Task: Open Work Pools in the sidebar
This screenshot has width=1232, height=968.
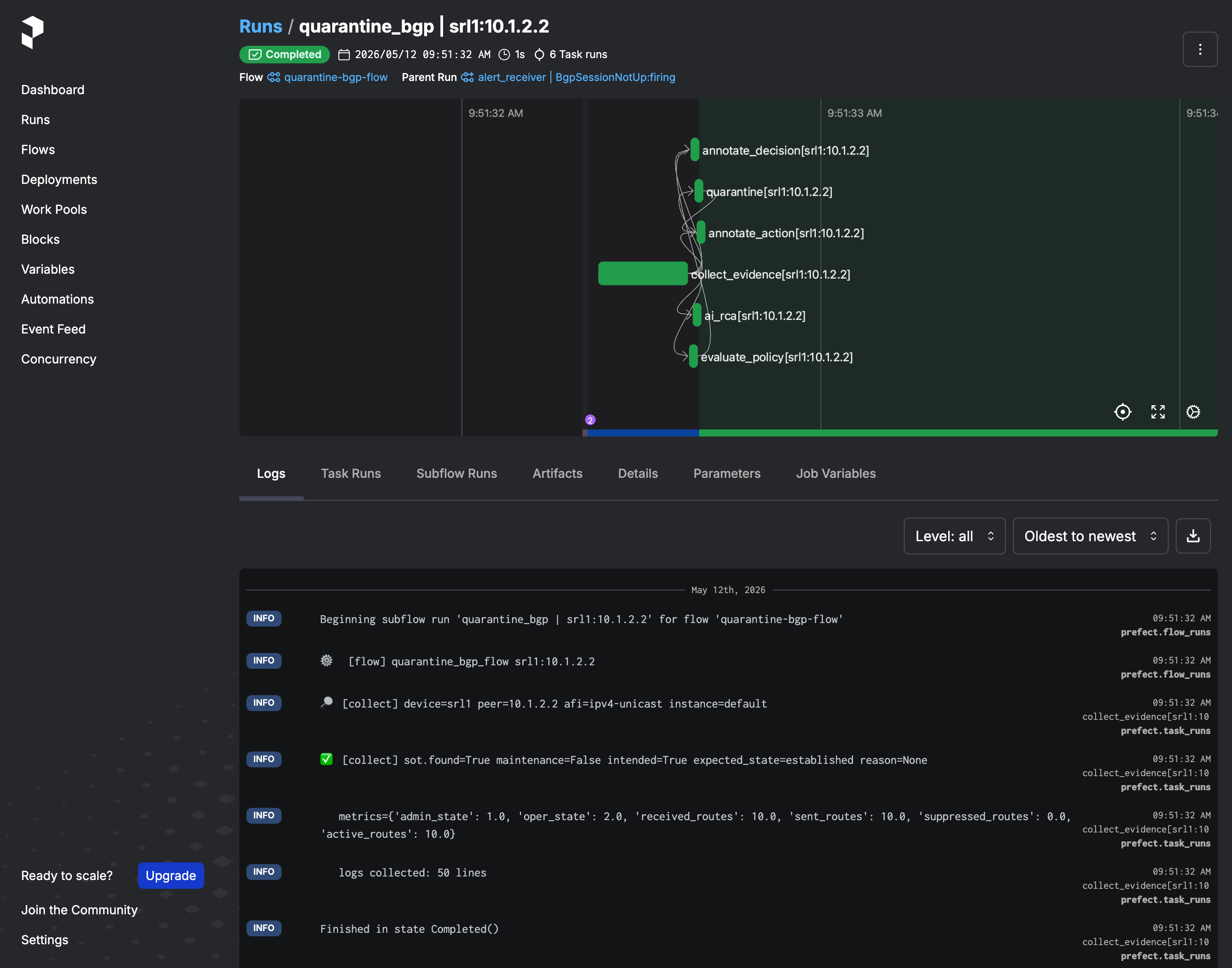Action: (x=54, y=210)
